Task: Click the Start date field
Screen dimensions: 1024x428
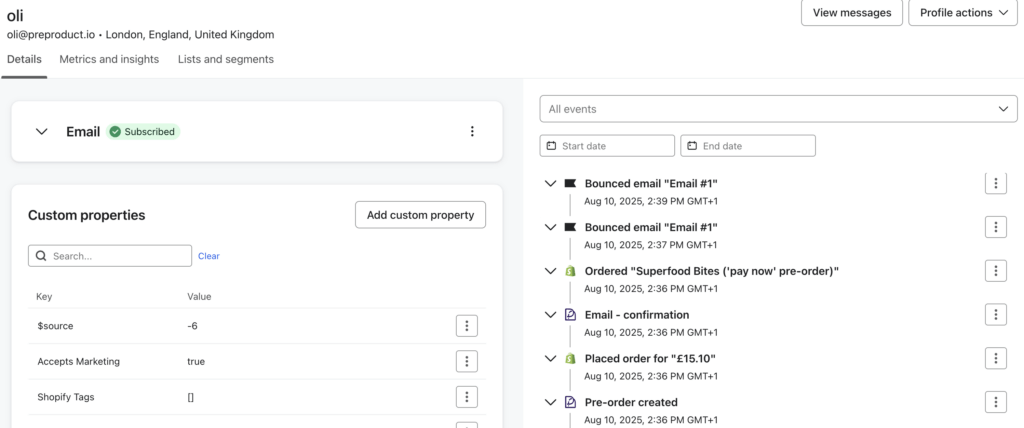Action: coord(607,146)
